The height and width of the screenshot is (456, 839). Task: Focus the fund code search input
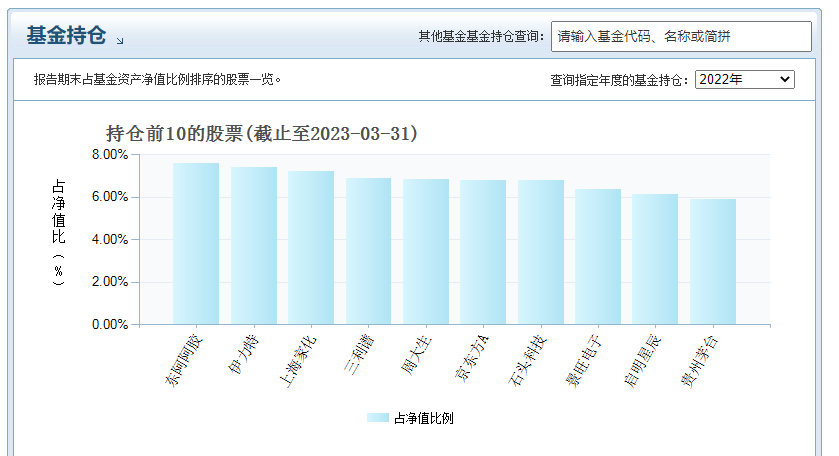point(680,36)
